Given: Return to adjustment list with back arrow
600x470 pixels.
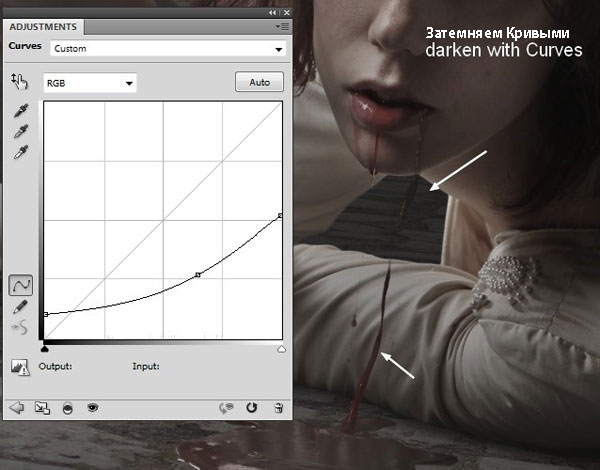Looking at the screenshot, I should (16, 408).
